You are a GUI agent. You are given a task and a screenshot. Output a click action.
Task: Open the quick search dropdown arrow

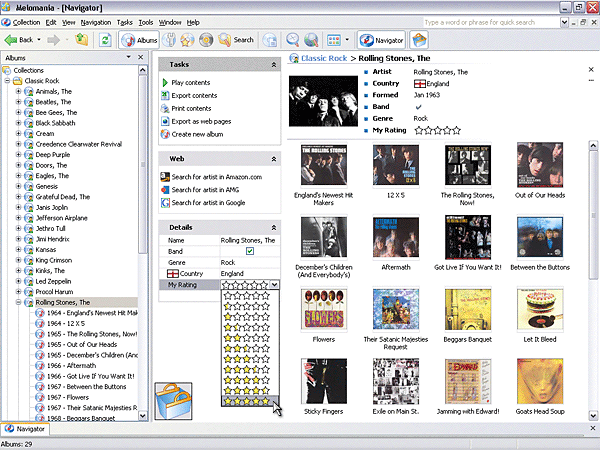tap(564, 23)
